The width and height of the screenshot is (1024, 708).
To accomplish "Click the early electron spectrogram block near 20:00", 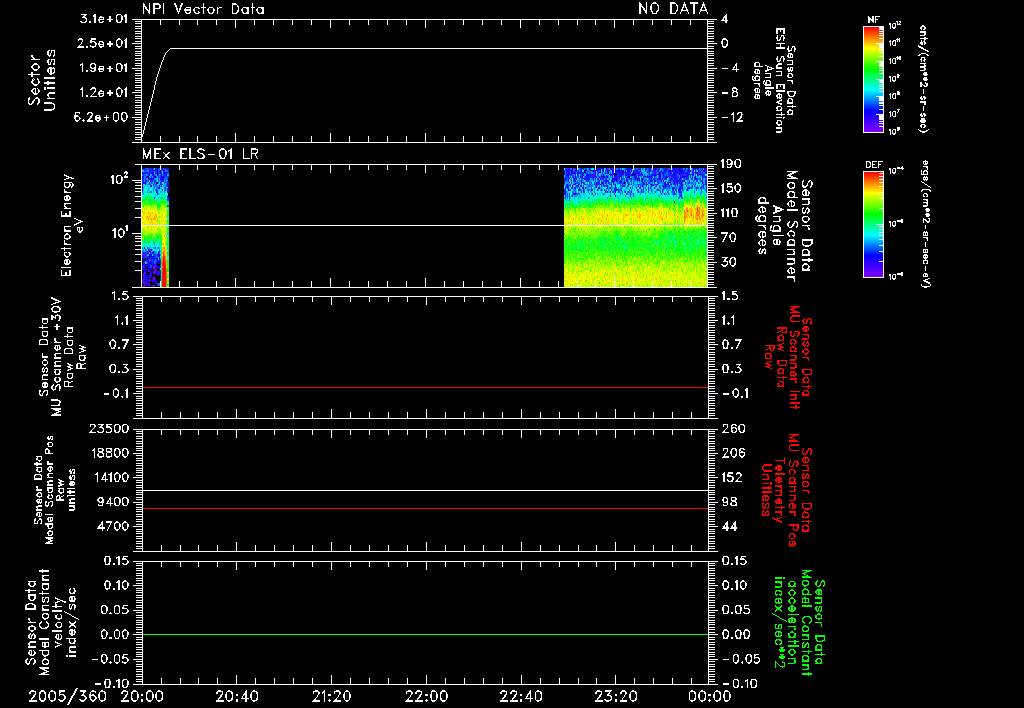I will pyautogui.click(x=155, y=227).
